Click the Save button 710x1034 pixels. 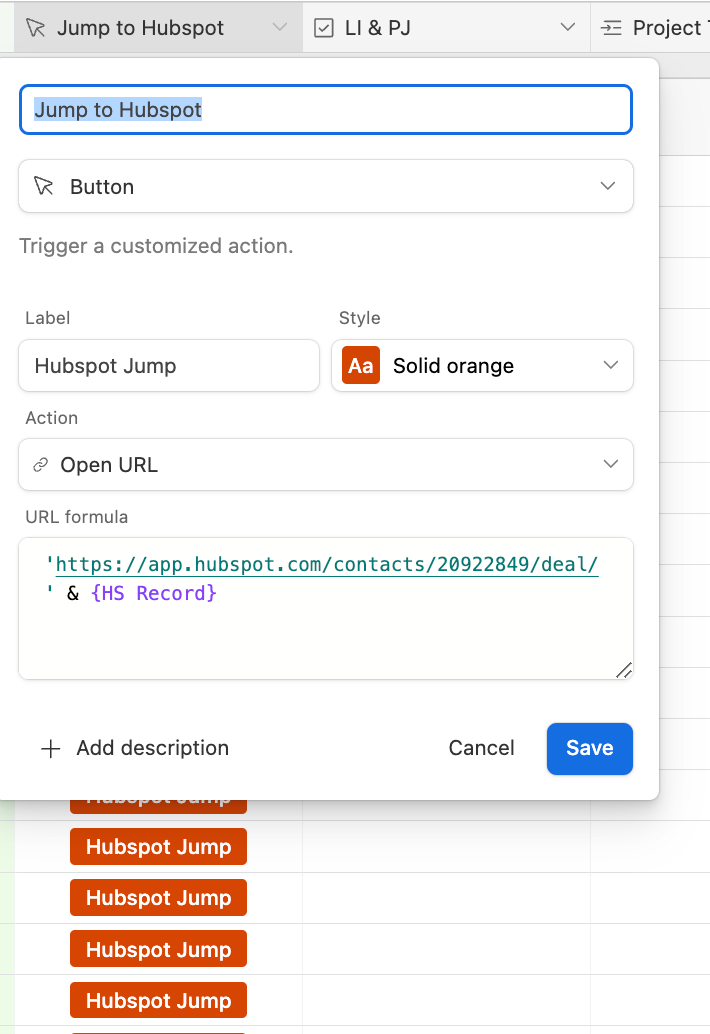(589, 748)
